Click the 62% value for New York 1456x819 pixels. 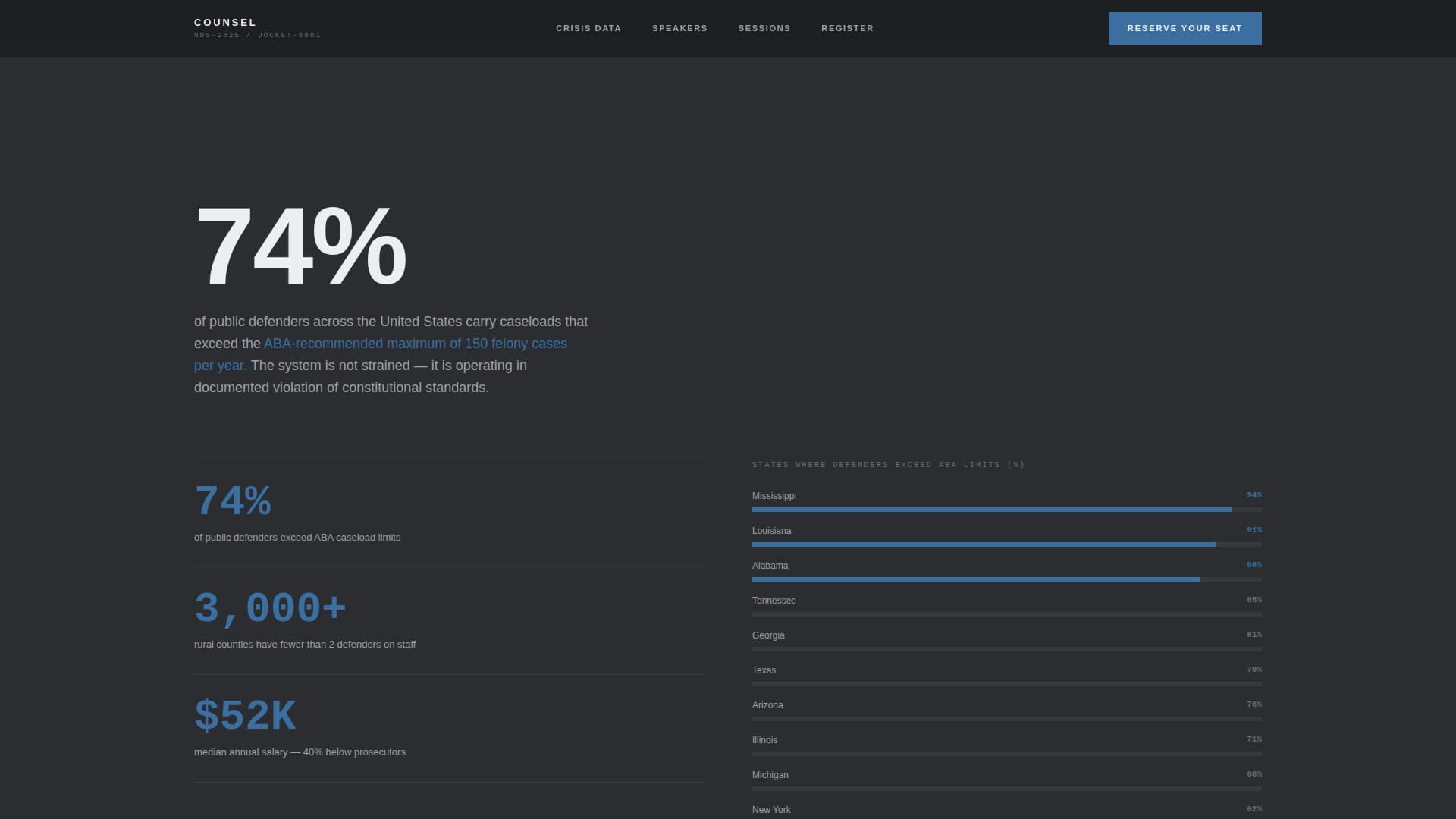(x=1254, y=809)
